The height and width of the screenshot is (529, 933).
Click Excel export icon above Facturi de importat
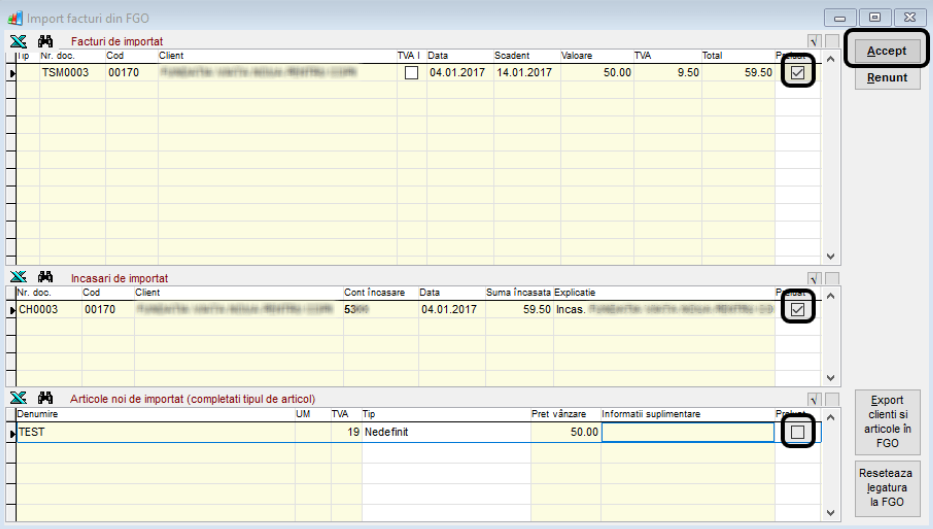pyautogui.click(x=18, y=41)
